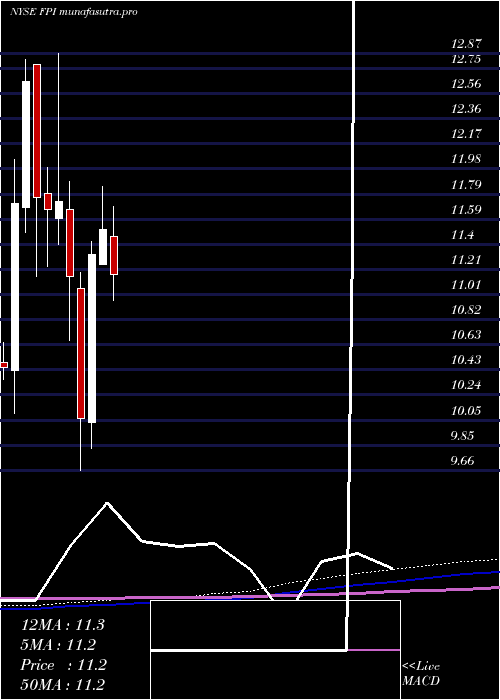The width and height of the screenshot is (500, 700).
Task: Click the 12.36 price level label
Action: pos(466,109)
